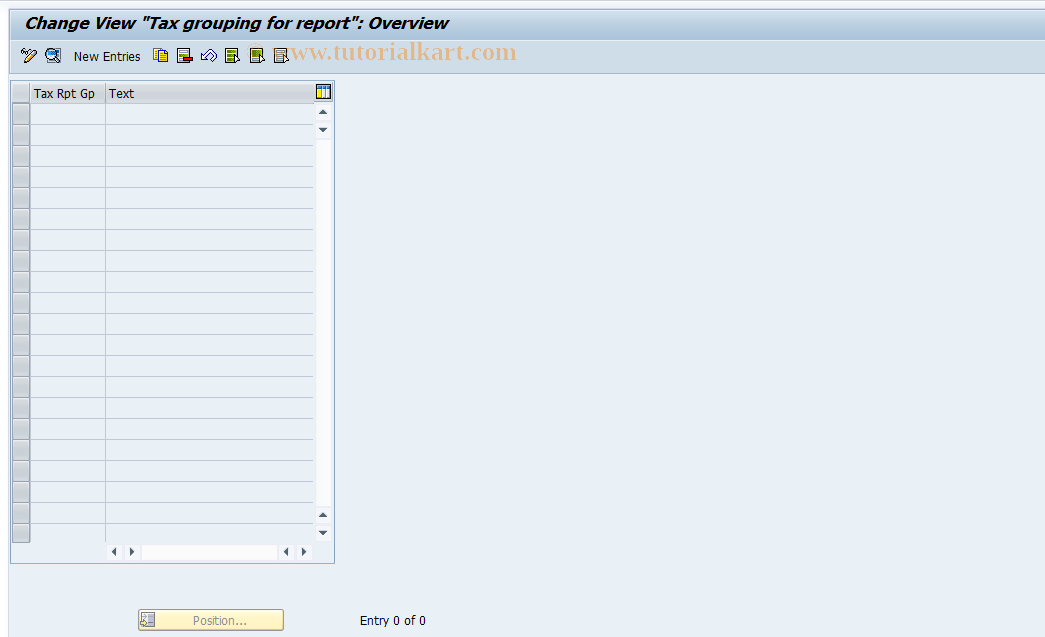The height and width of the screenshot is (637, 1045).
Task: Click the Deselect All icon
Action: click(x=281, y=56)
